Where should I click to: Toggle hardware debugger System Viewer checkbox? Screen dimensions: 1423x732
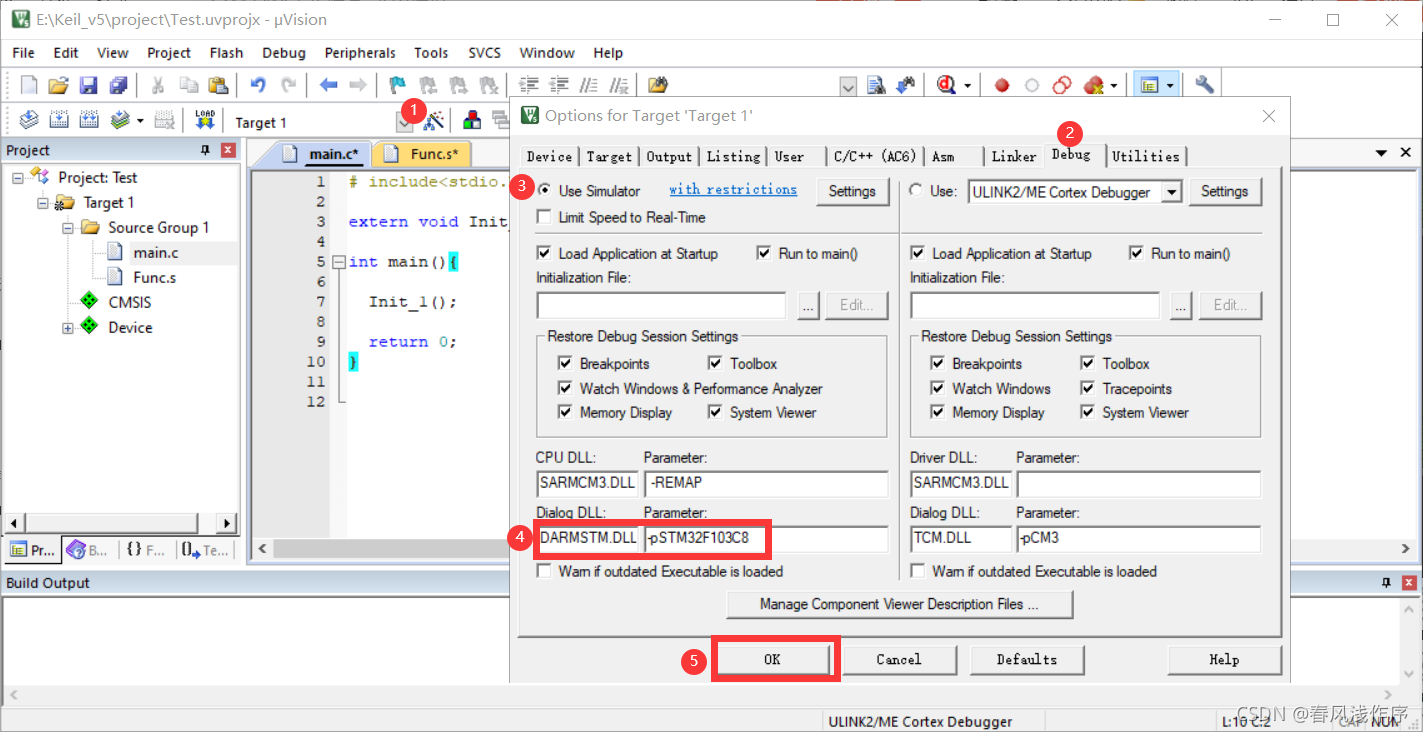point(1088,412)
